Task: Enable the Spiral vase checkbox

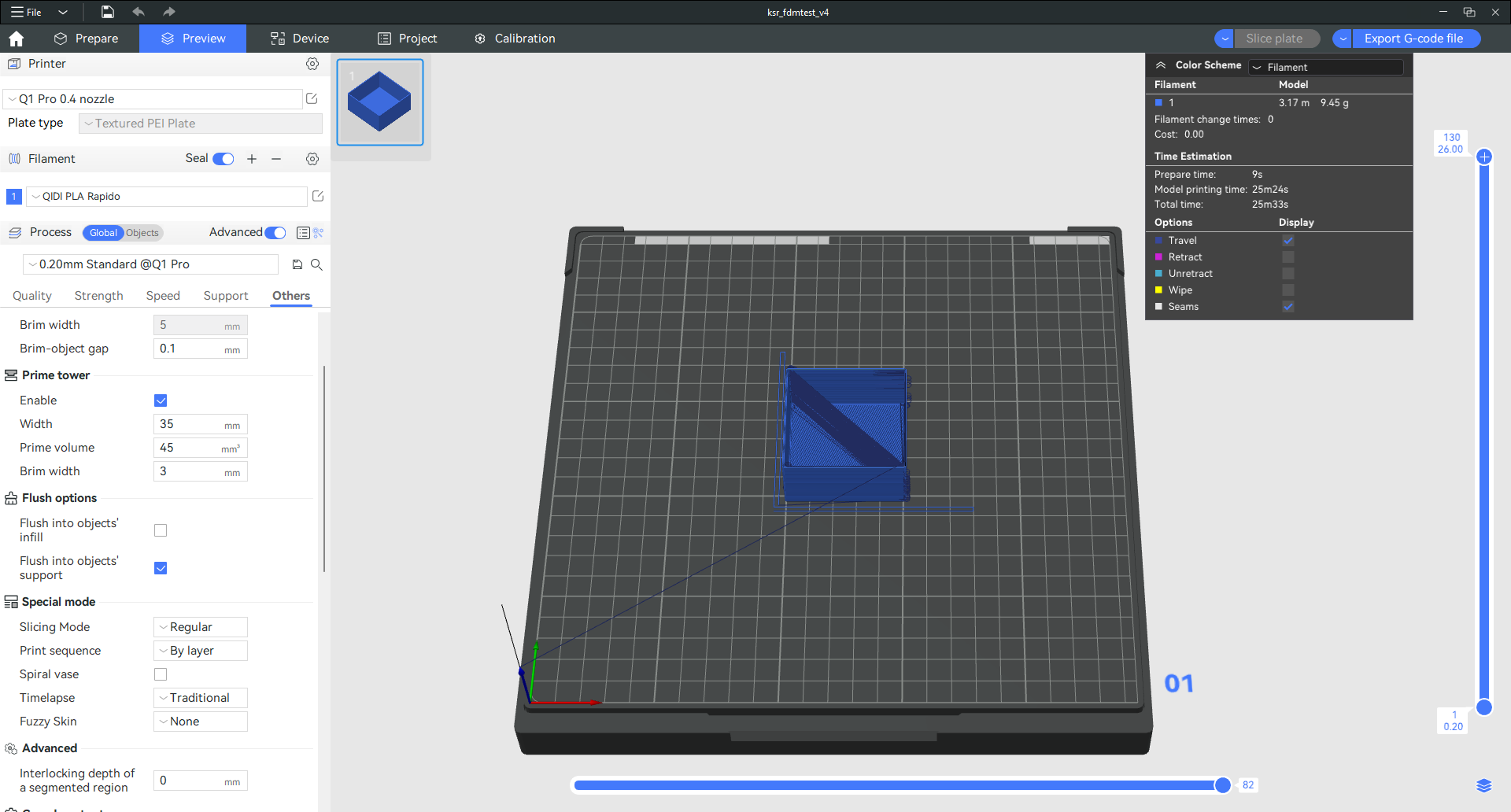Action: point(161,674)
